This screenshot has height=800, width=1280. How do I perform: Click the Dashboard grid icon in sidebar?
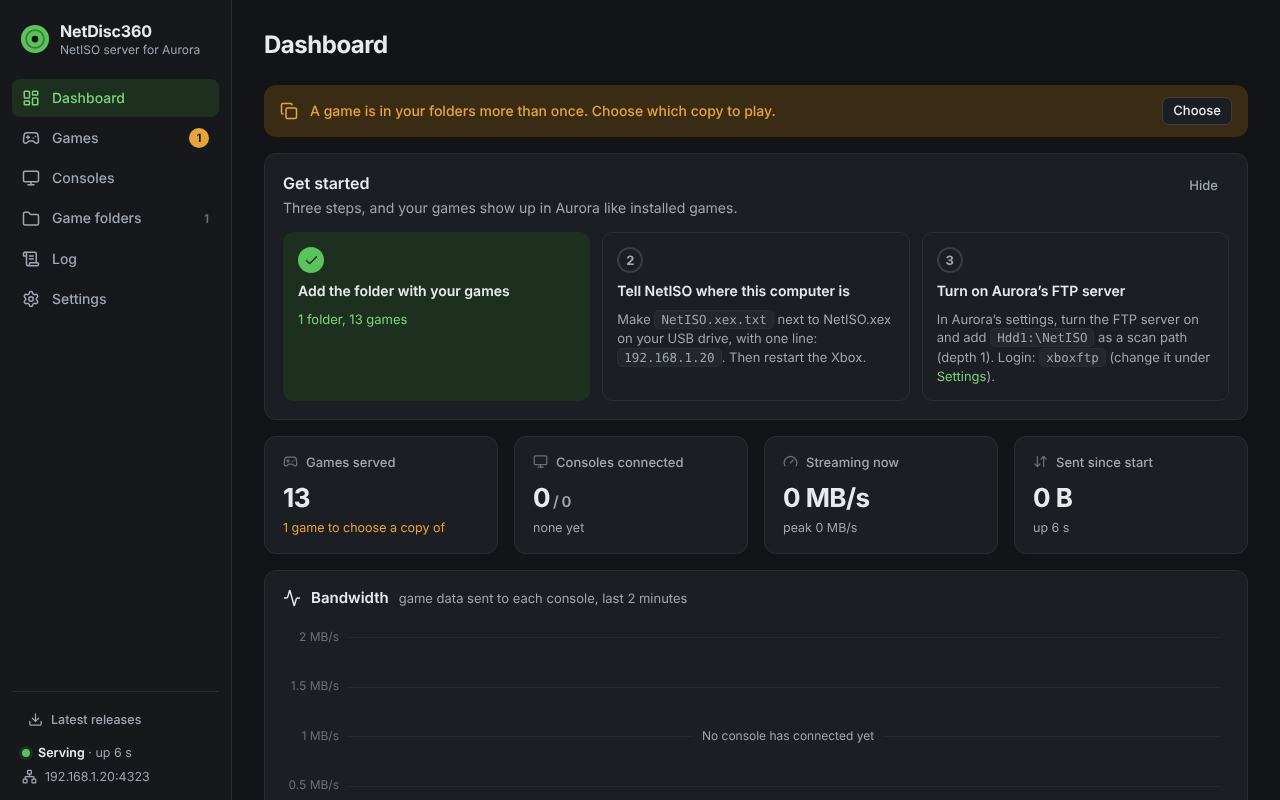(x=31, y=98)
